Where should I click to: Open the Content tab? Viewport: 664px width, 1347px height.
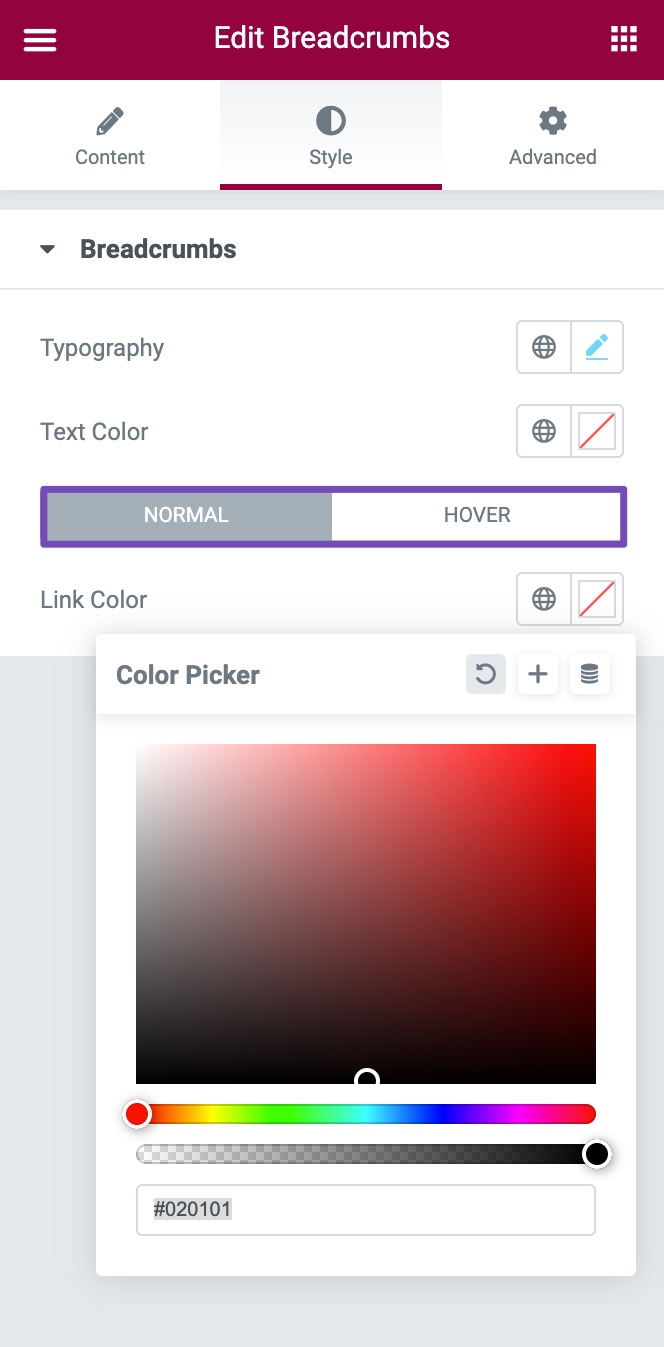pos(110,137)
